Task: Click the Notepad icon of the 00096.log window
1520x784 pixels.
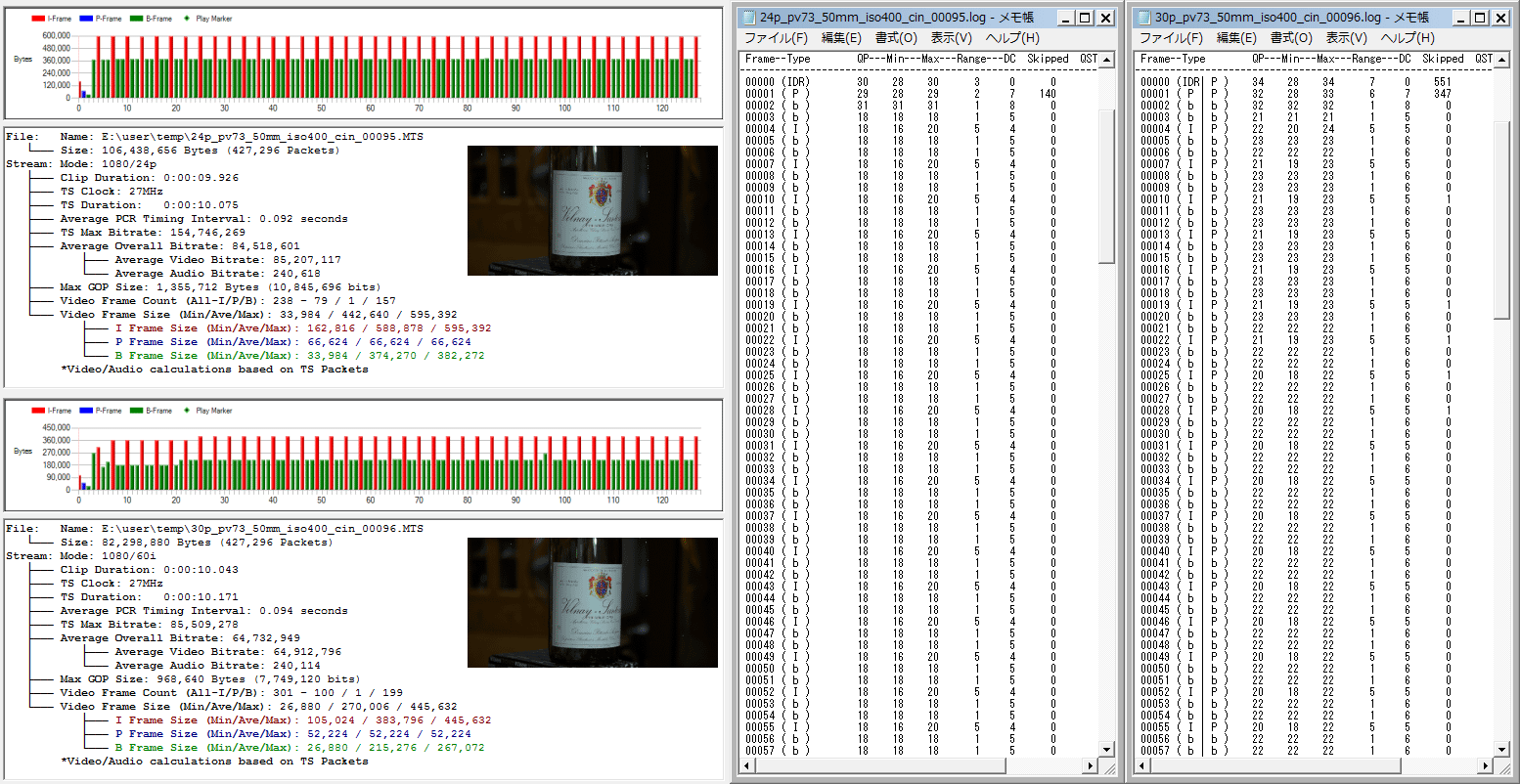Action: tap(1143, 18)
